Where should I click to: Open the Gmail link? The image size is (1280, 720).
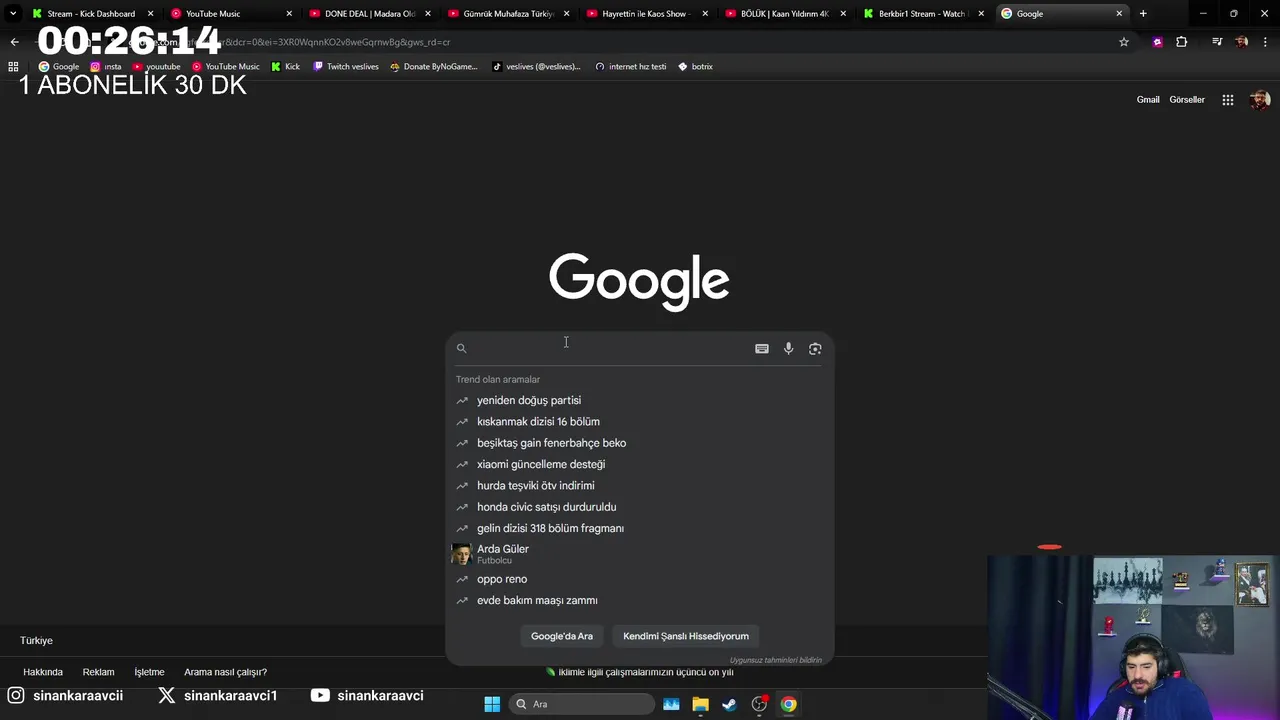click(1148, 100)
